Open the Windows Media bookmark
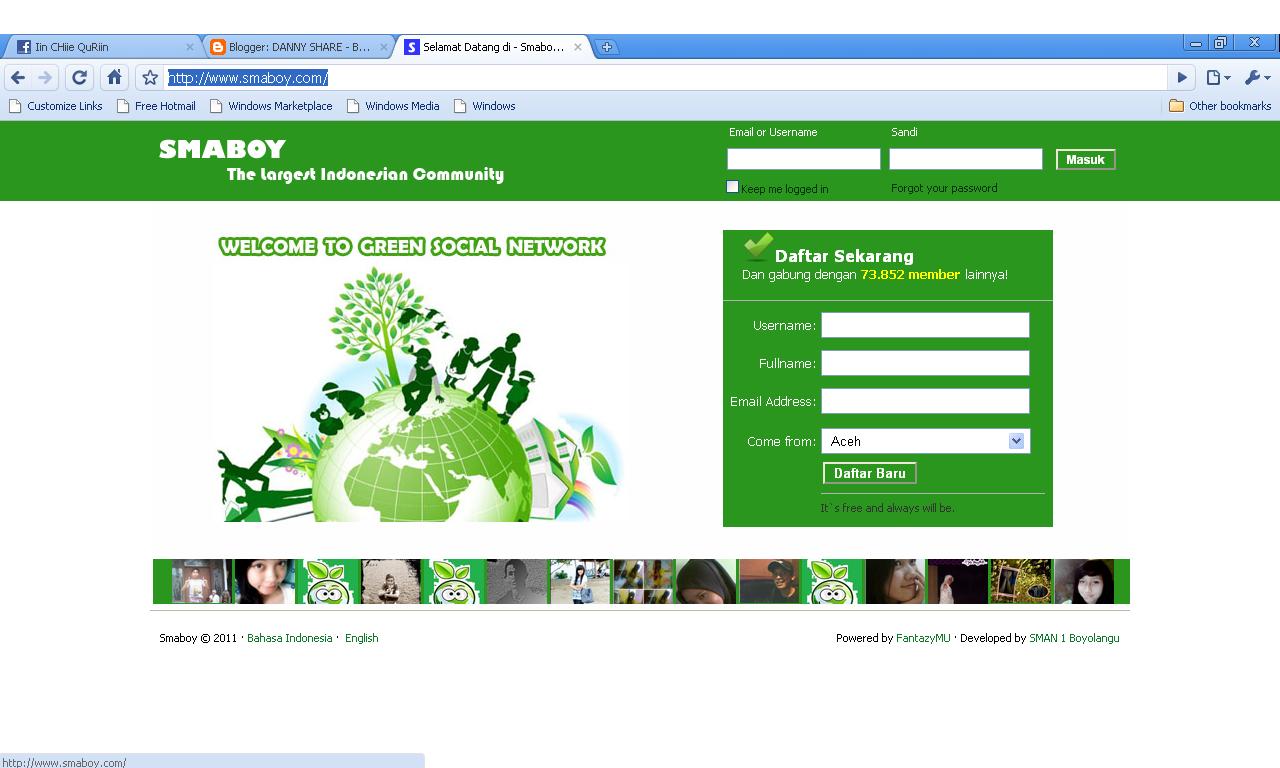The height and width of the screenshot is (768, 1280). (x=393, y=106)
